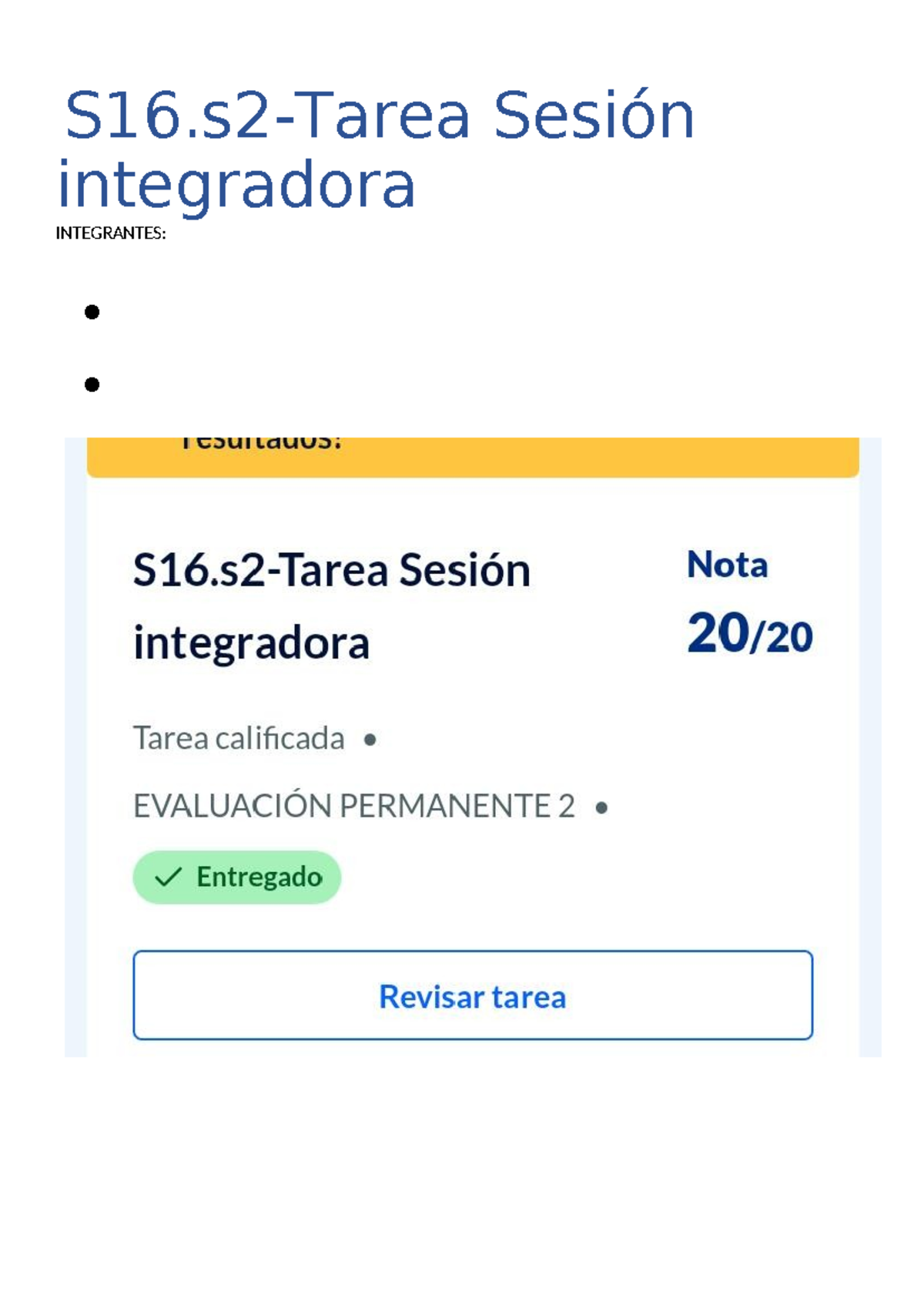Viewport: 924px width, 1305px height.
Task: Open the card title "S16.s2-Tarea Sesión integradora"
Action: 331,605
